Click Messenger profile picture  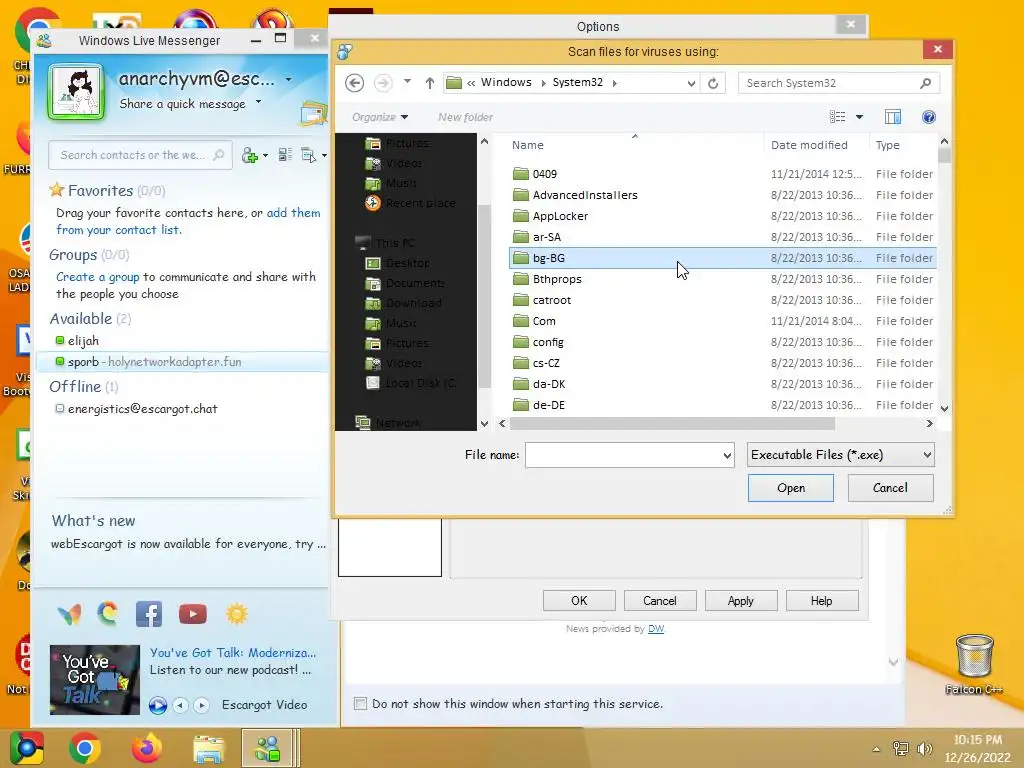tap(76, 91)
